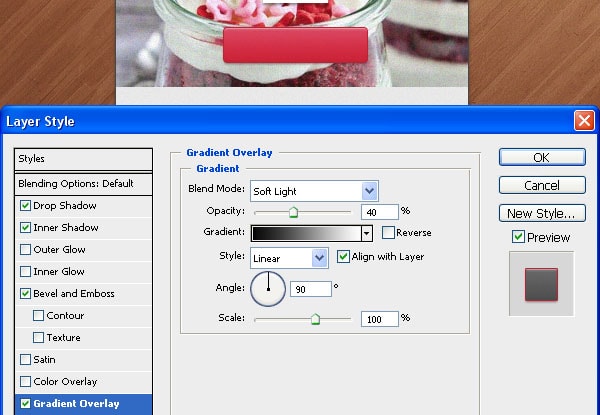Viewport: 600px width, 415px height.
Task: Enable the Texture checkbox
Action: [x=38, y=337]
